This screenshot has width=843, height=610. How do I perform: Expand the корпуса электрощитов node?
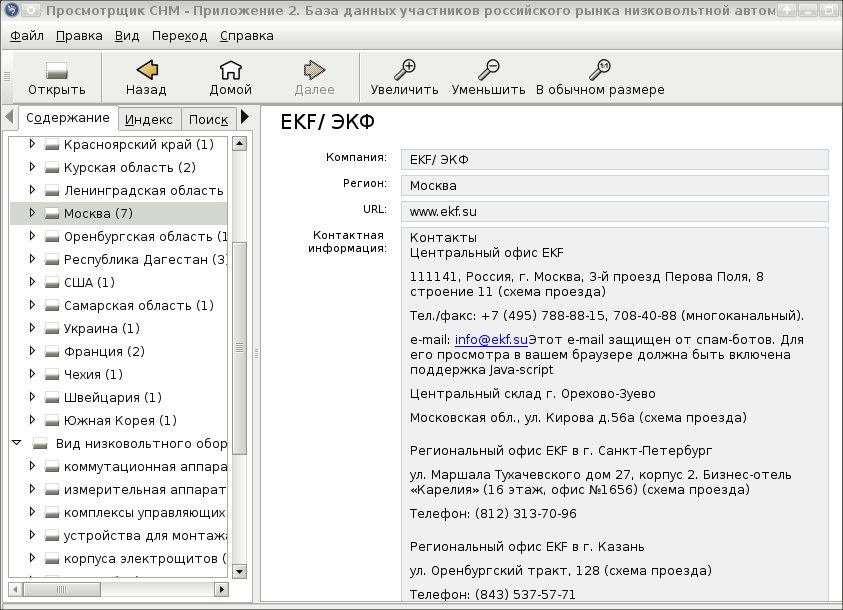coord(32,558)
